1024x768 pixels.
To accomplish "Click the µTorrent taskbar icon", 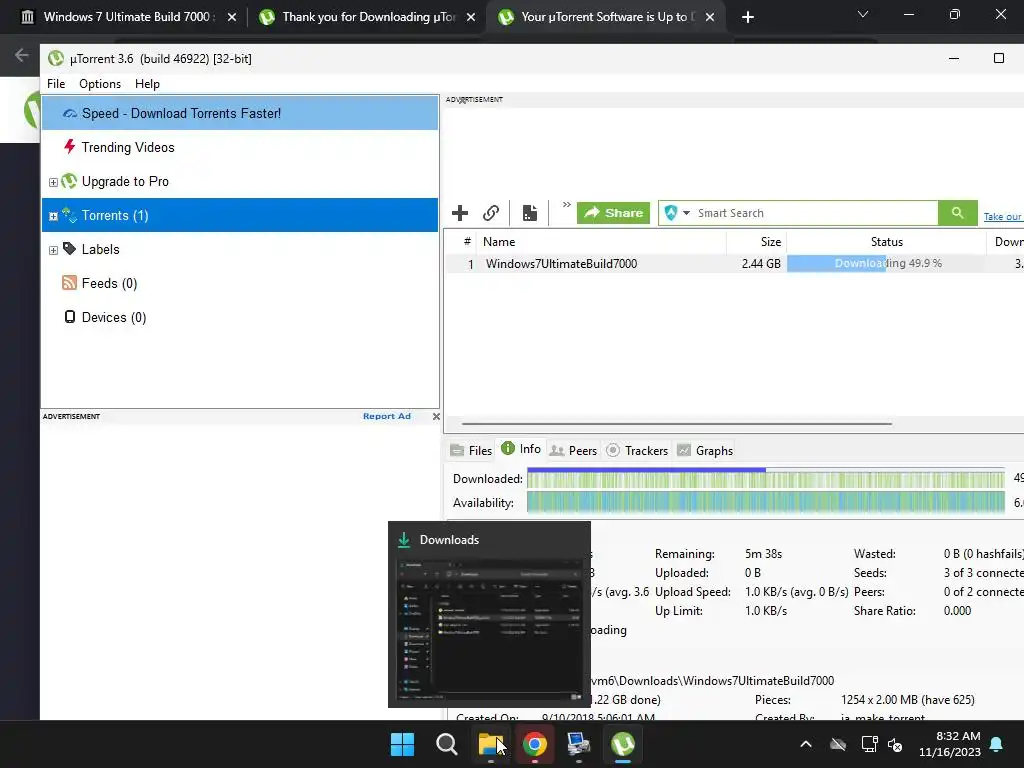I will pos(623,744).
